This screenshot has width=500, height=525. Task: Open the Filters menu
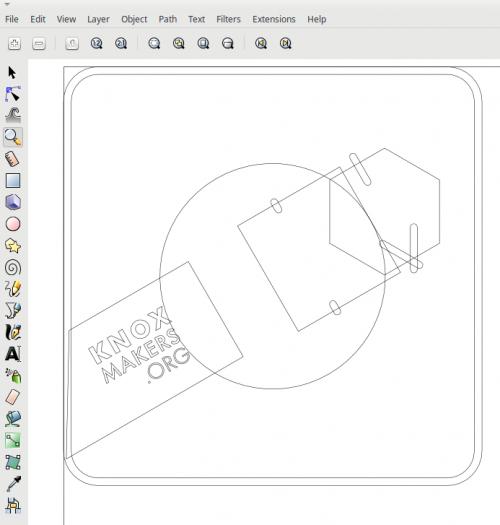tap(228, 19)
